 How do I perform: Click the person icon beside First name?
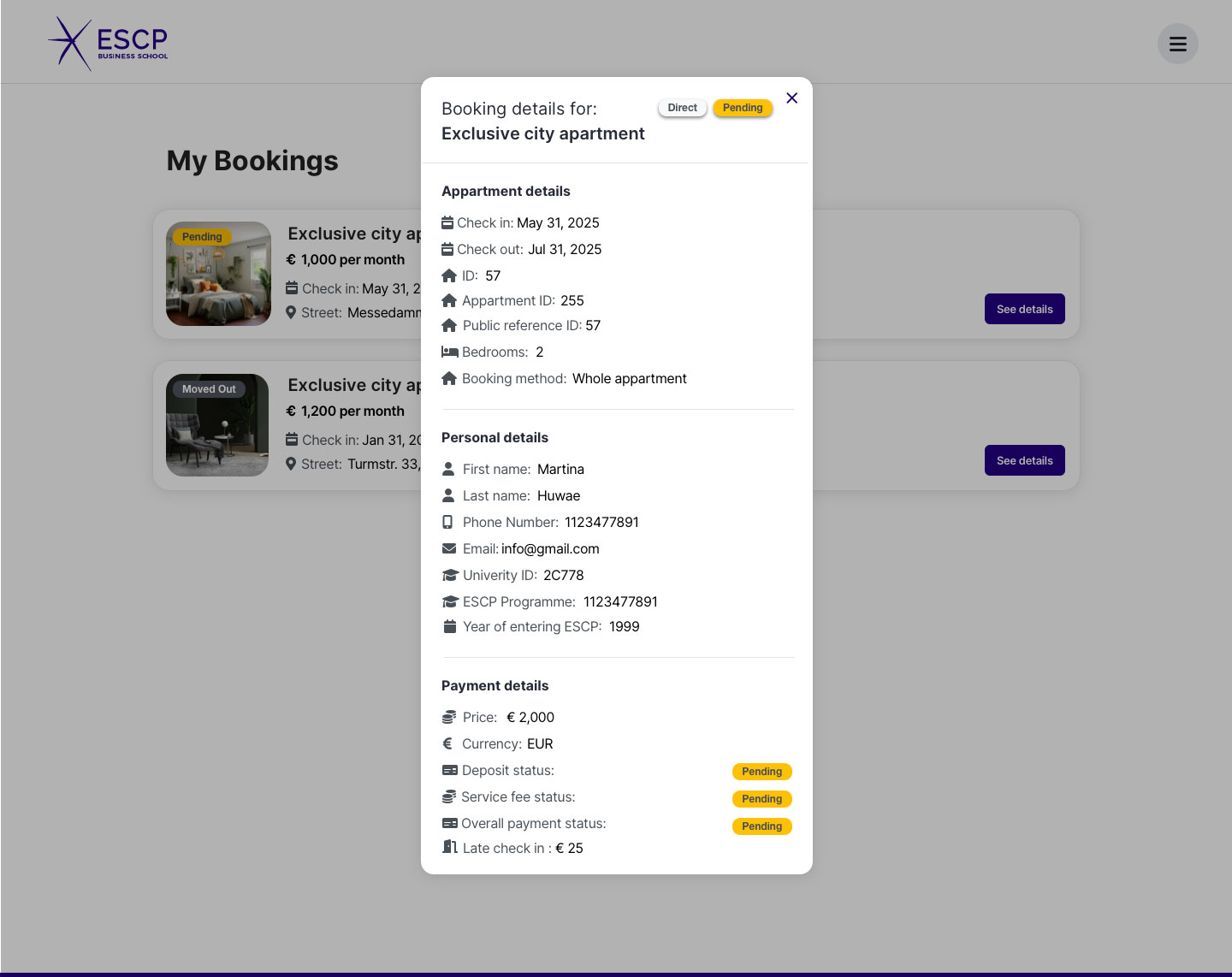tap(447, 469)
